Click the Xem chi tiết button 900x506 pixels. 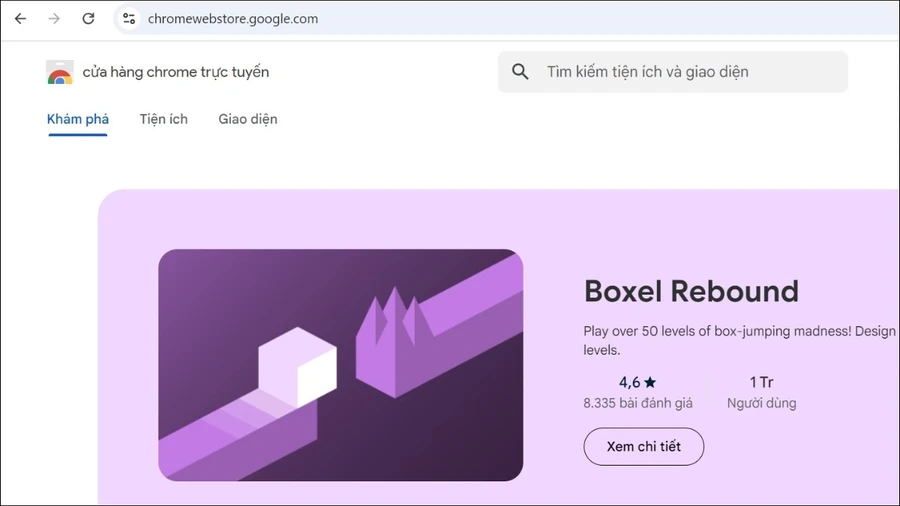coord(644,446)
